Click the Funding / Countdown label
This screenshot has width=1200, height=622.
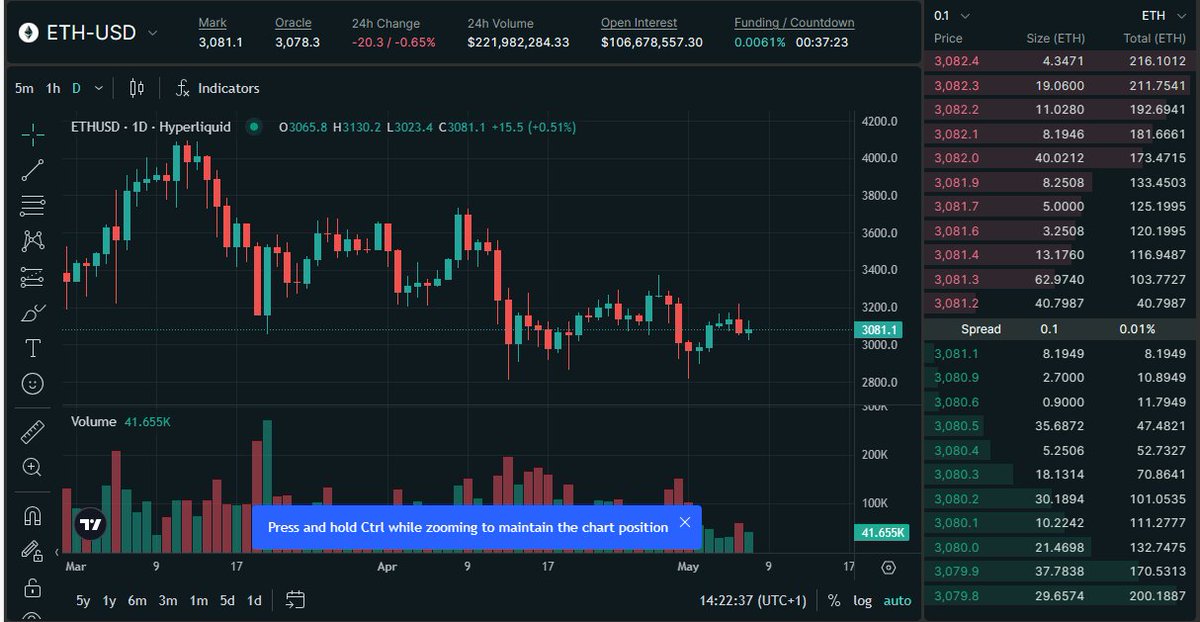click(794, 23)
